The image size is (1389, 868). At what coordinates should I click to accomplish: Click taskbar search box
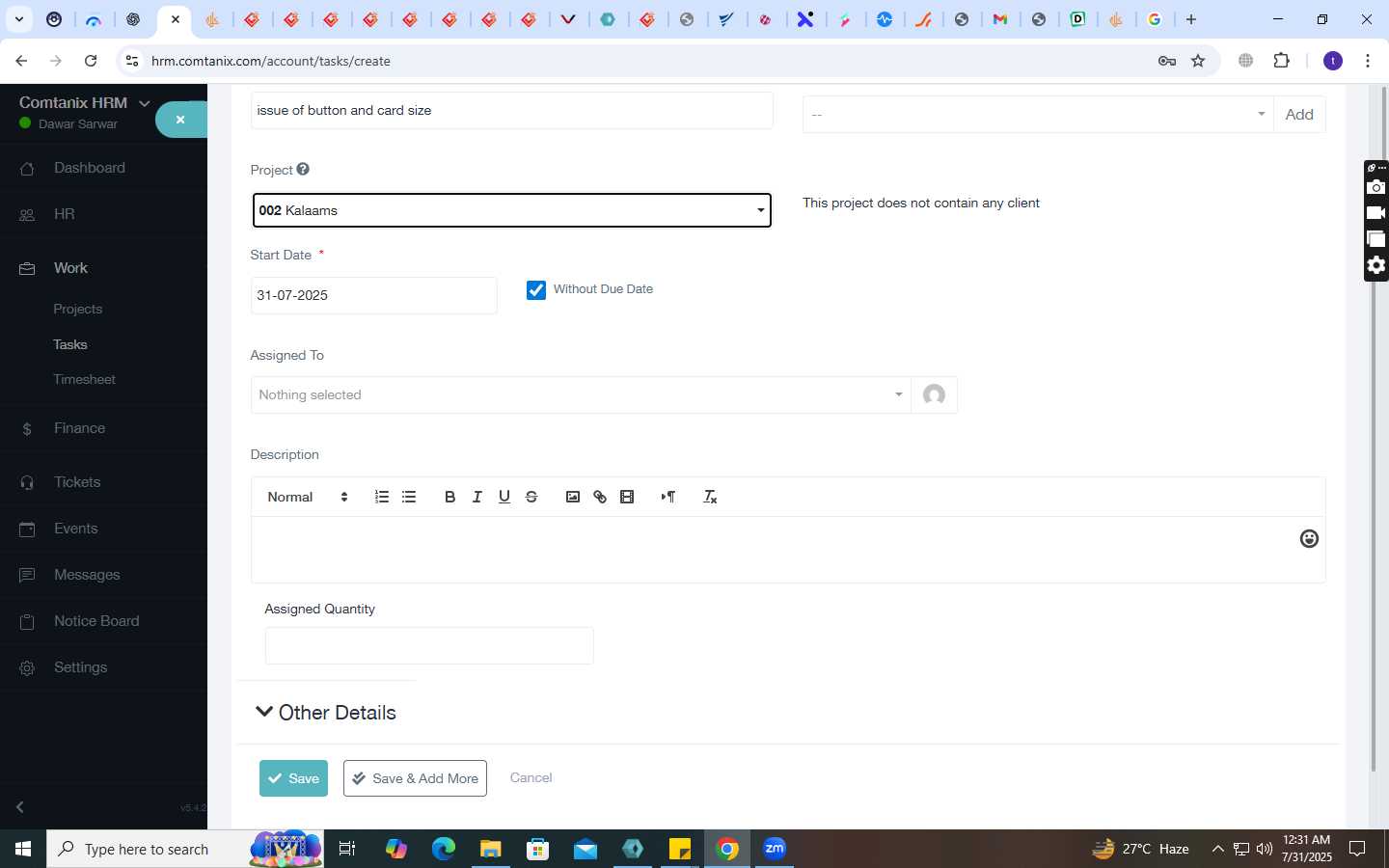pyautogui.click(x=183, y=849)
